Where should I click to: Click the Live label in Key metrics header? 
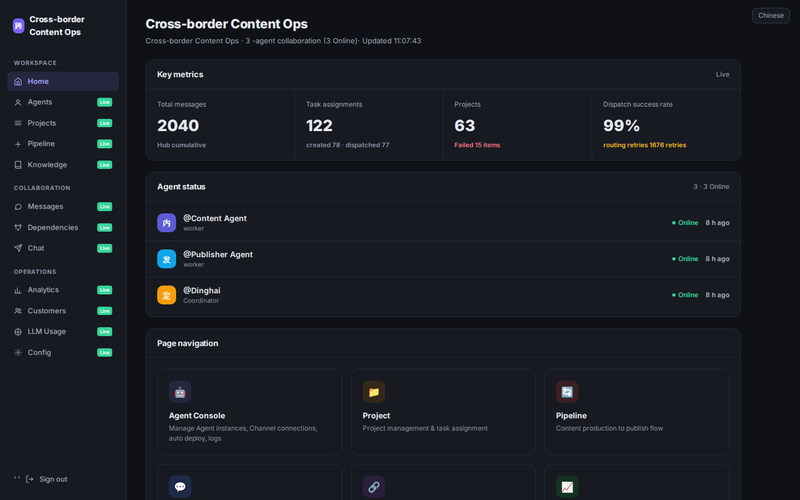click(722, 74)
